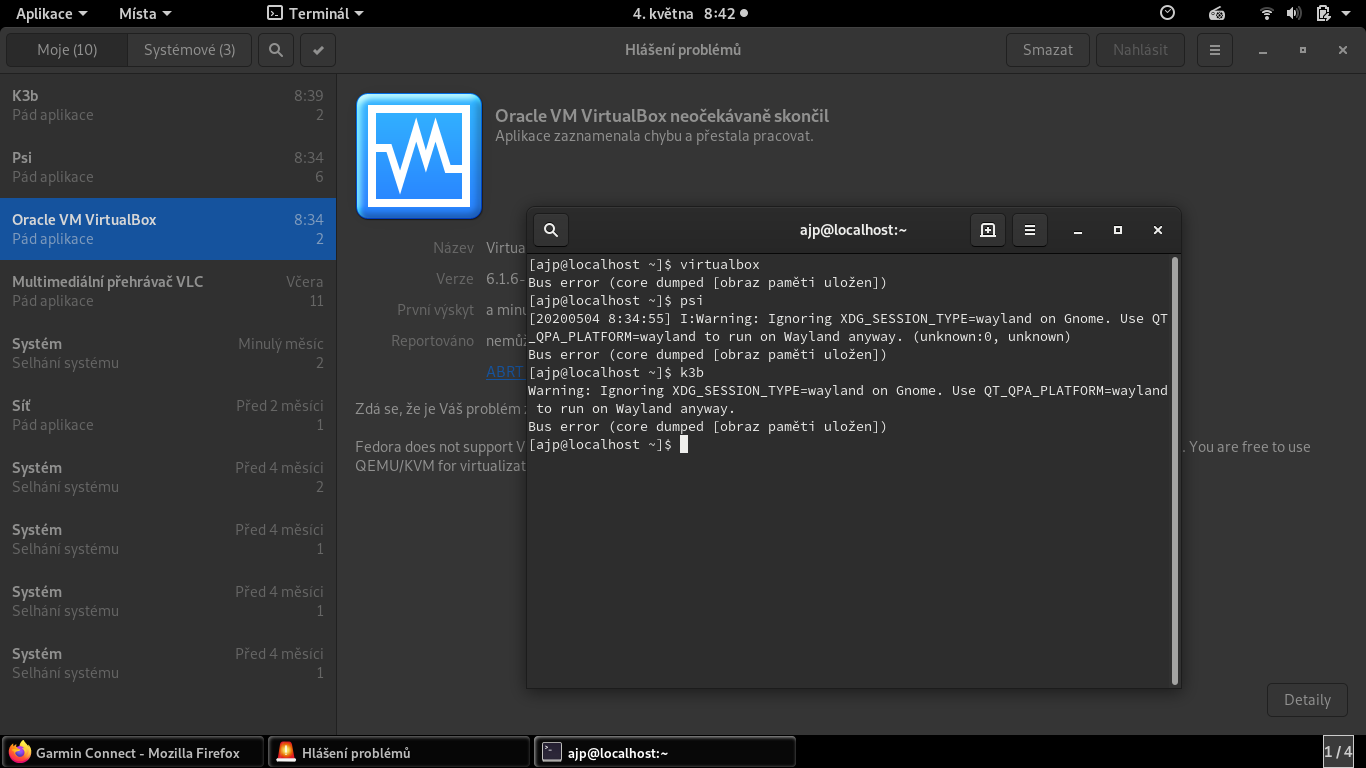Image resolution: width=1366 pixels, height=768 pixels.
Task: Click the volume speaker icon
Action: 1294,13
